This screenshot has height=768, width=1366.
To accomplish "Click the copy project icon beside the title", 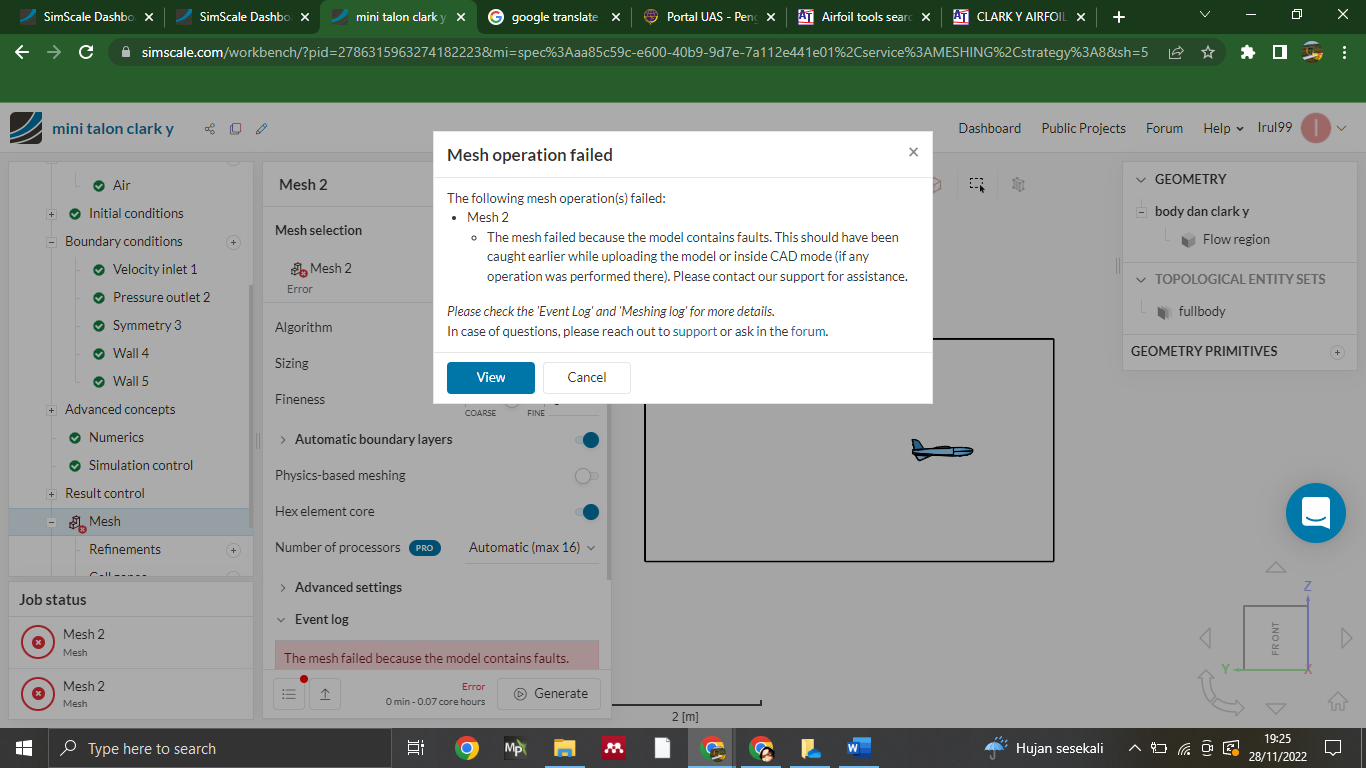I will [x=236, y=129].
